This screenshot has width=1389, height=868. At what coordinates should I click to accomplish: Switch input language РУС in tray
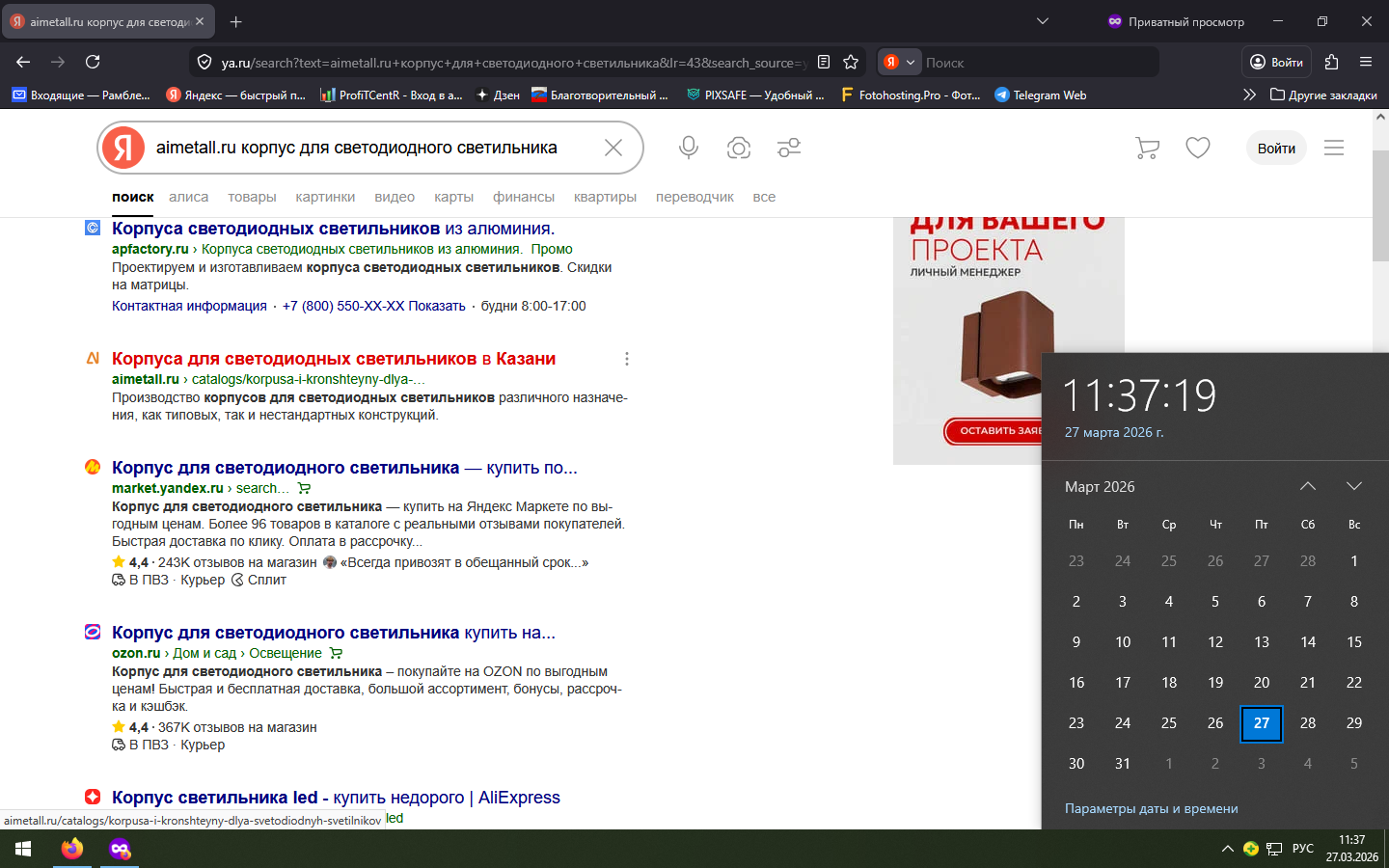1302,849
